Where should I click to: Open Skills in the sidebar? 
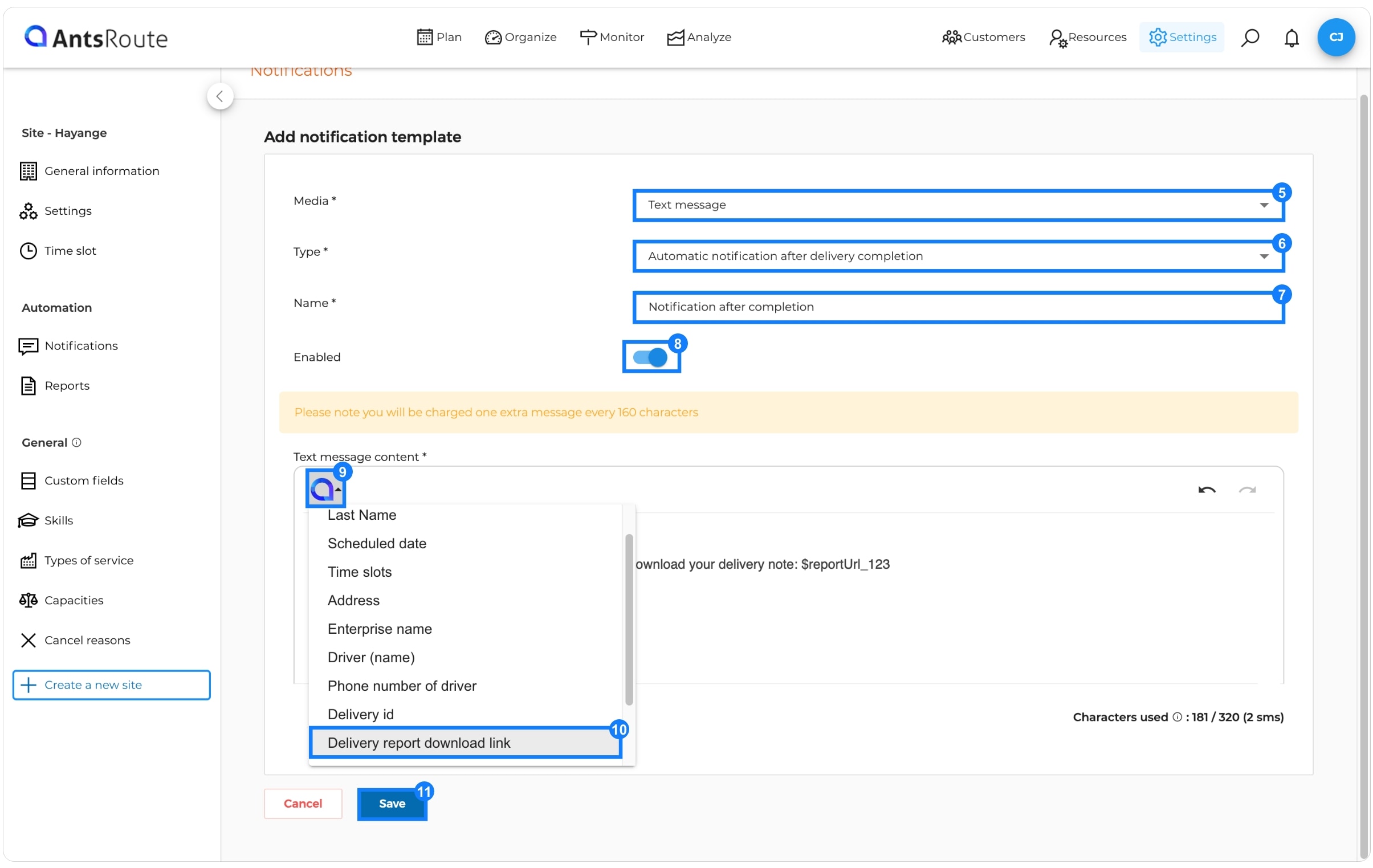(47, 521)
